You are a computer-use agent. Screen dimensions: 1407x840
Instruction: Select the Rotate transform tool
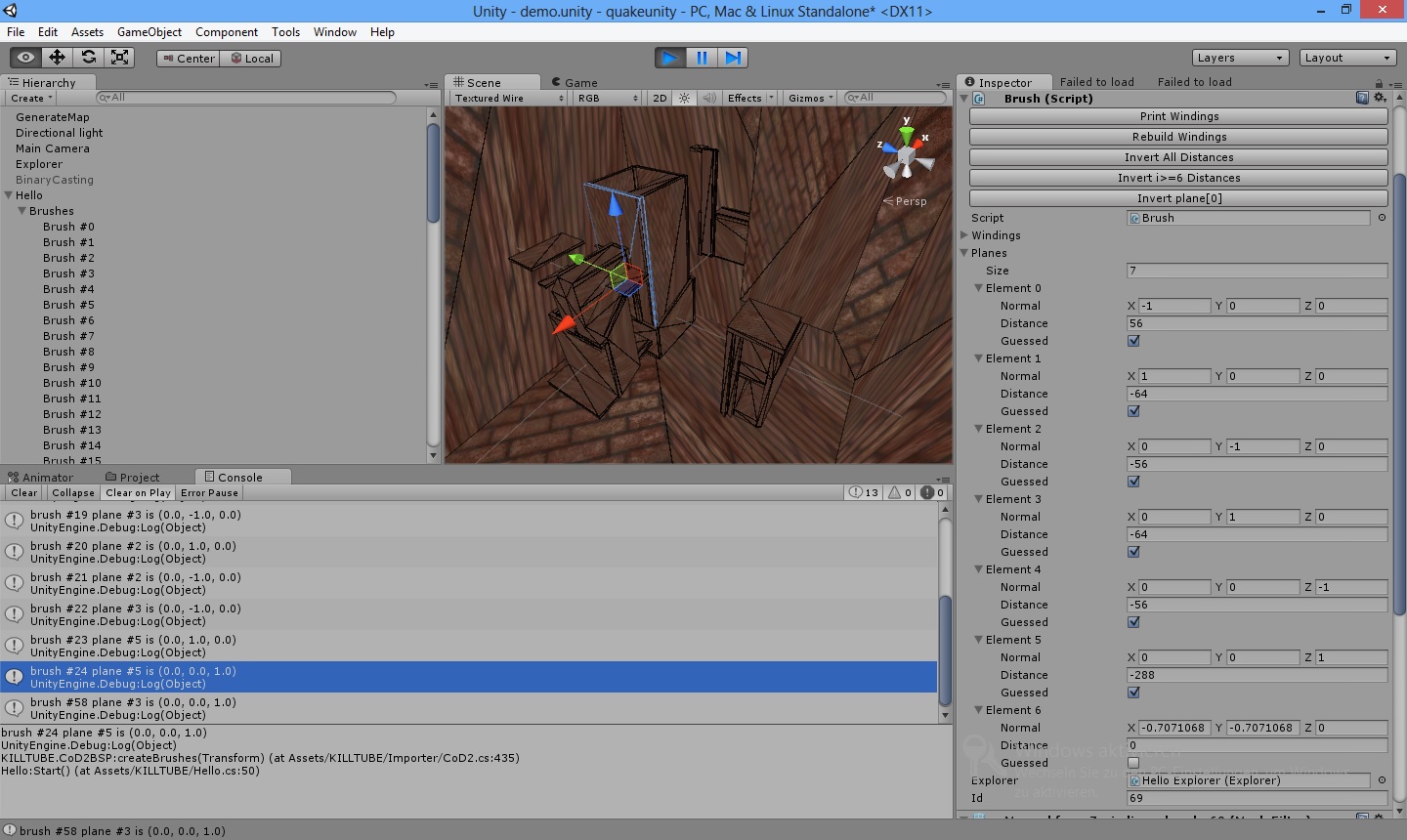click(89, 58)
